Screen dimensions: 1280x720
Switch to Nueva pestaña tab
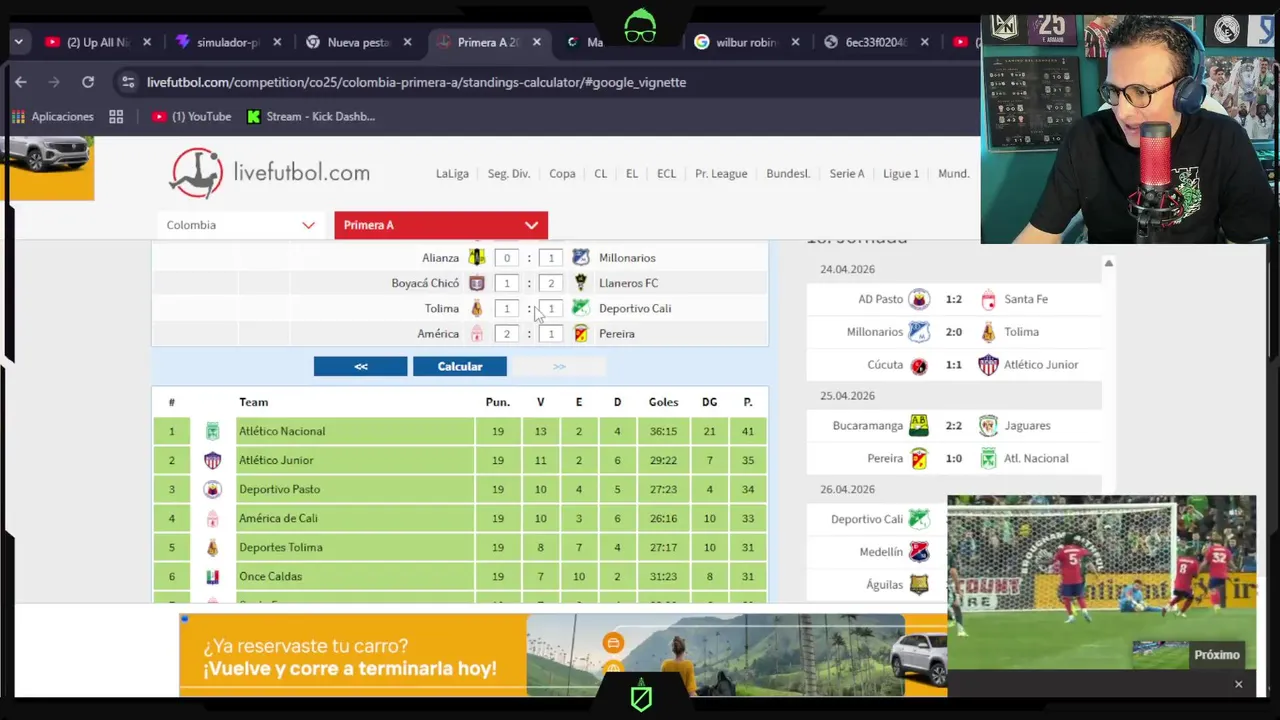pos(358,42)
